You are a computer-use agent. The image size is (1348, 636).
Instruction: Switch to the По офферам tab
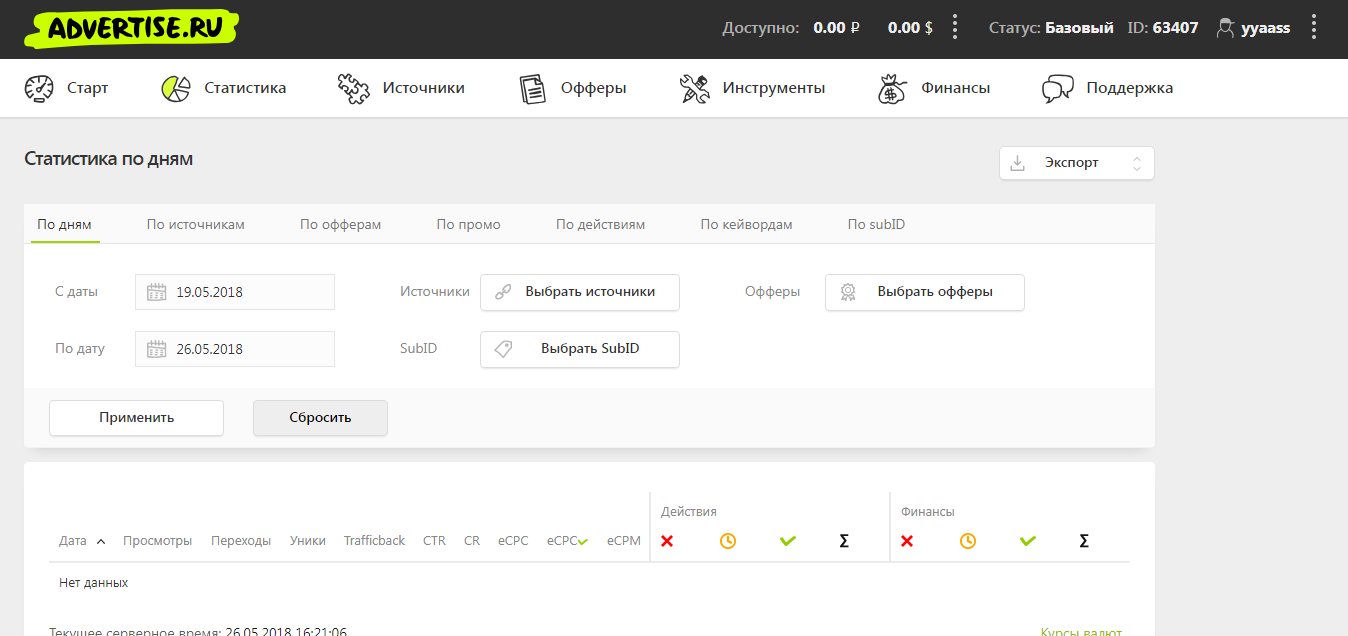[341, 224]
